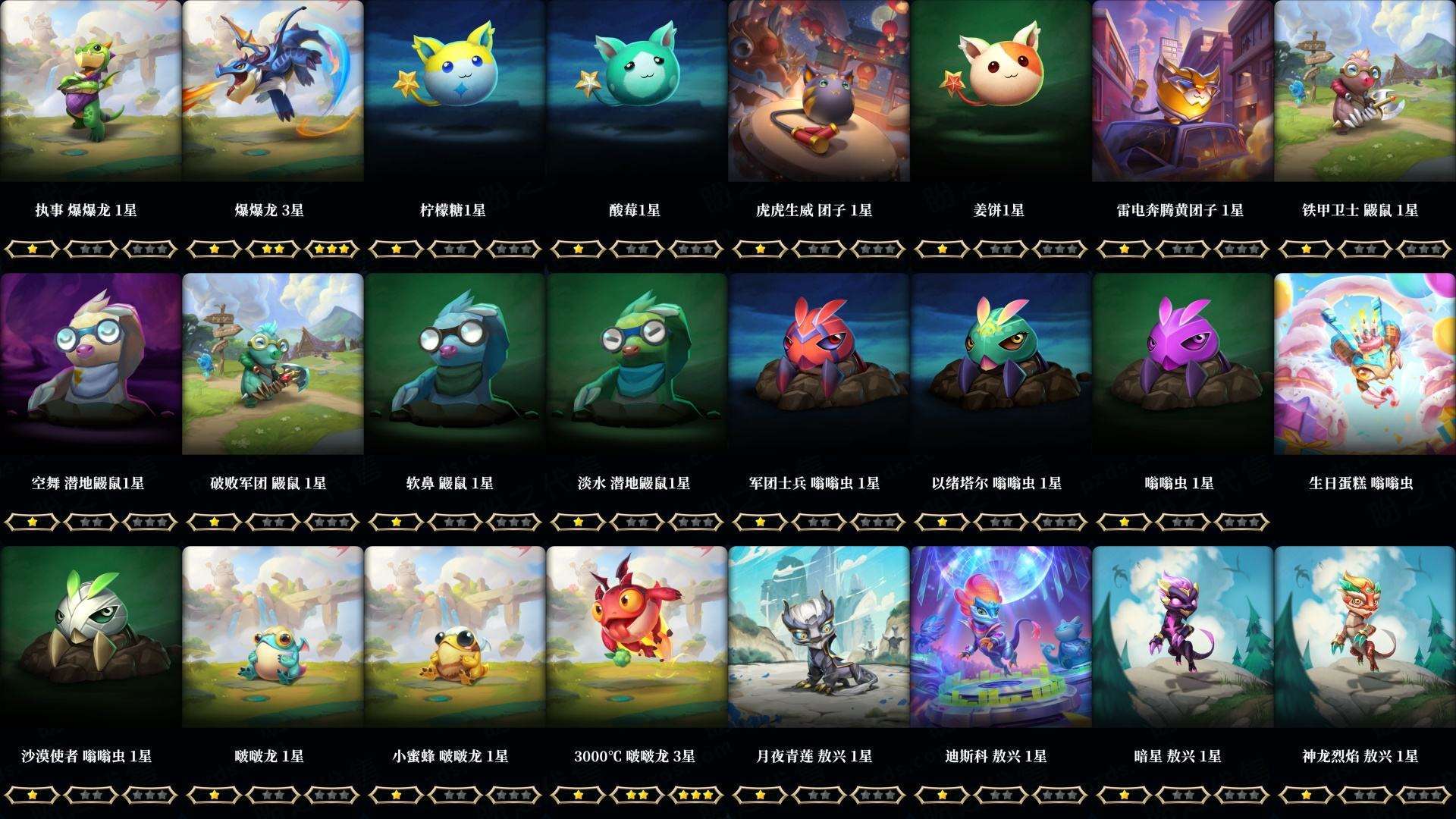This screenshot has width=1456, height=819.
Task: Click the 生日蛋糕 嗡嗡虫 artwork
Action: tap(1365, 364)
